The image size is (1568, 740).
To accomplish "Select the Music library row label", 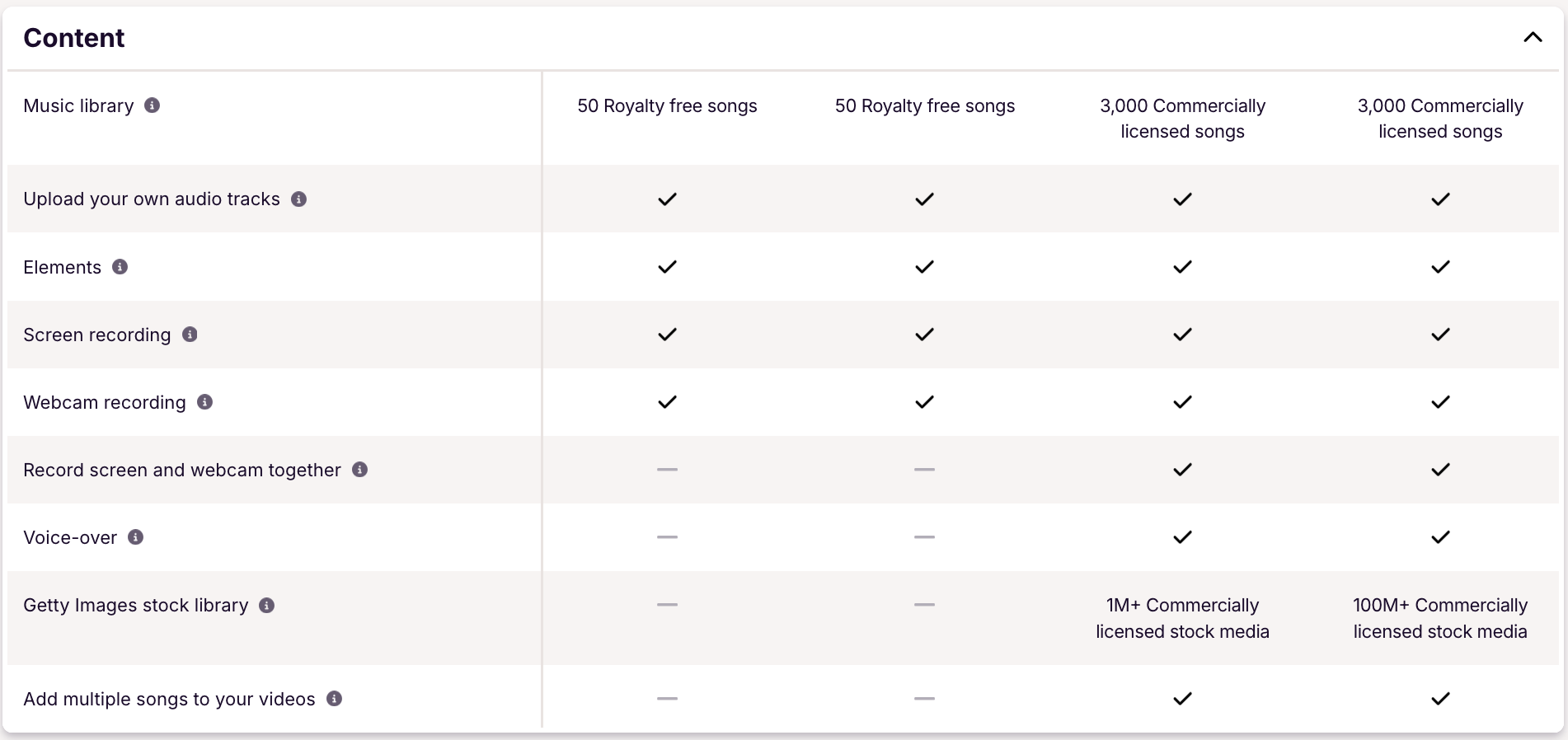I will point(78,105).
